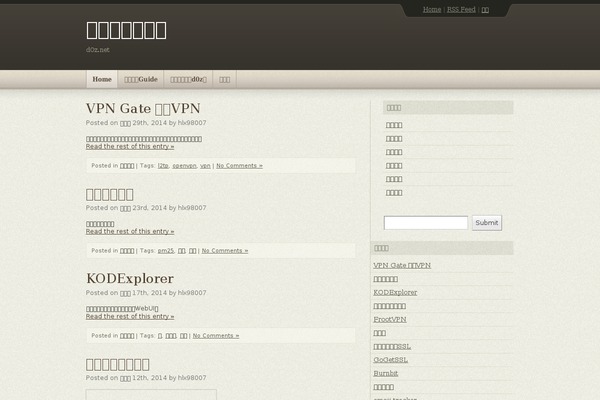
Task: Open the vpn tag under the VPN Gate post
Action: 205,166
